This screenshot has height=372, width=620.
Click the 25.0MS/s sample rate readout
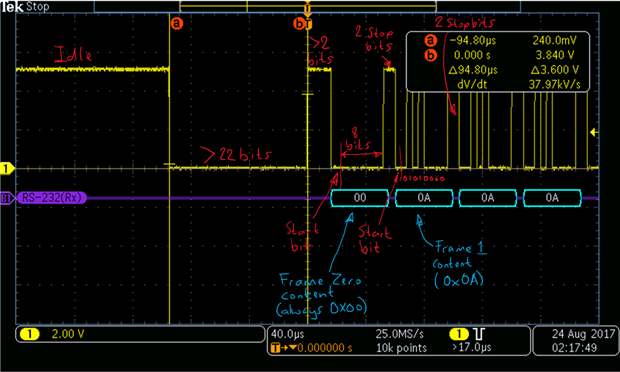[400, 334]
